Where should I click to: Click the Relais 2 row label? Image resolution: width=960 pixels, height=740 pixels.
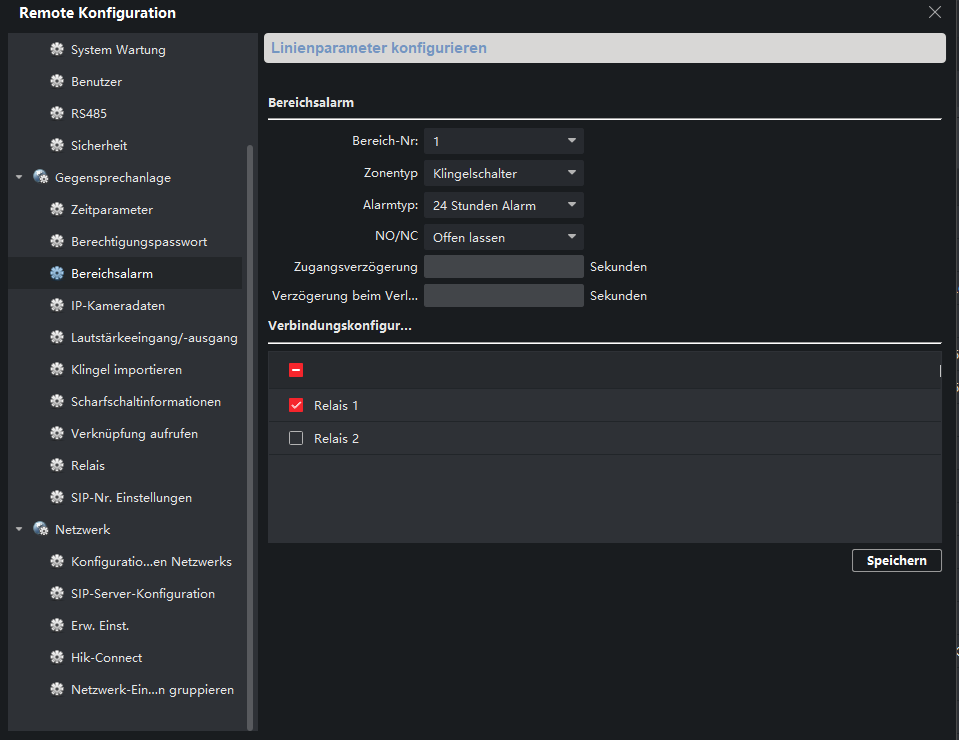[336, 438]
